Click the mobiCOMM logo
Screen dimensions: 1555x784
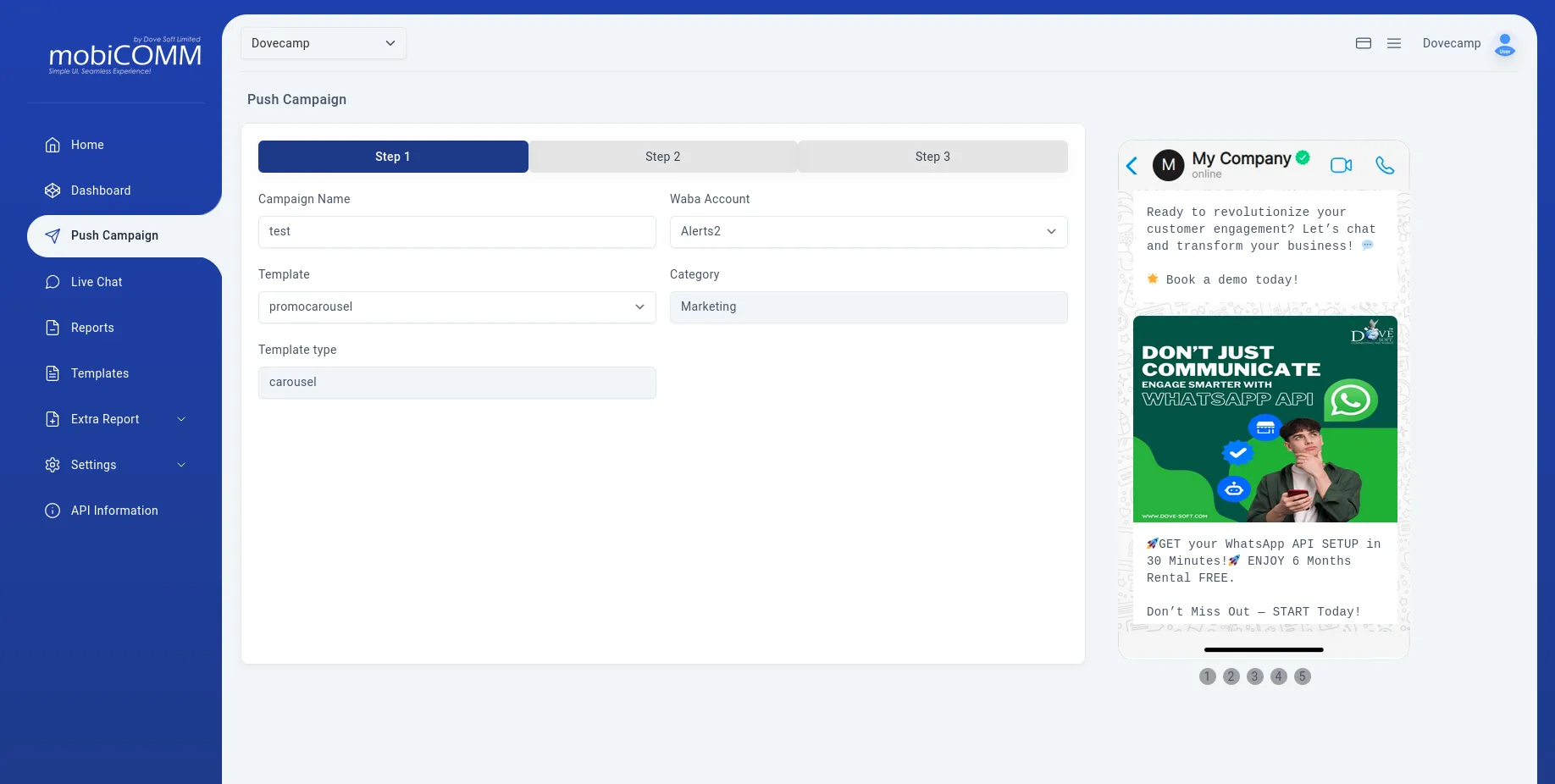(125, 56)
